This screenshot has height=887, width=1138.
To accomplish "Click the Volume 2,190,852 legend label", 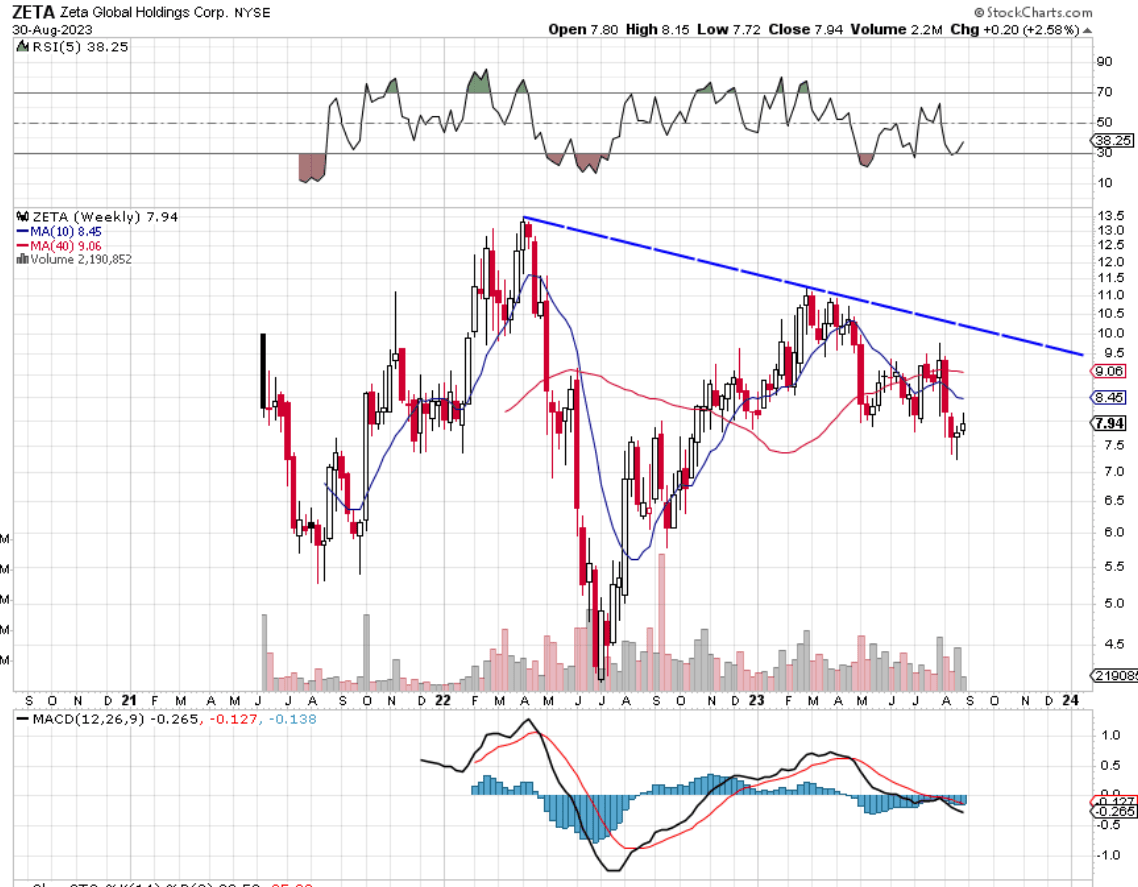I will 81,259.
